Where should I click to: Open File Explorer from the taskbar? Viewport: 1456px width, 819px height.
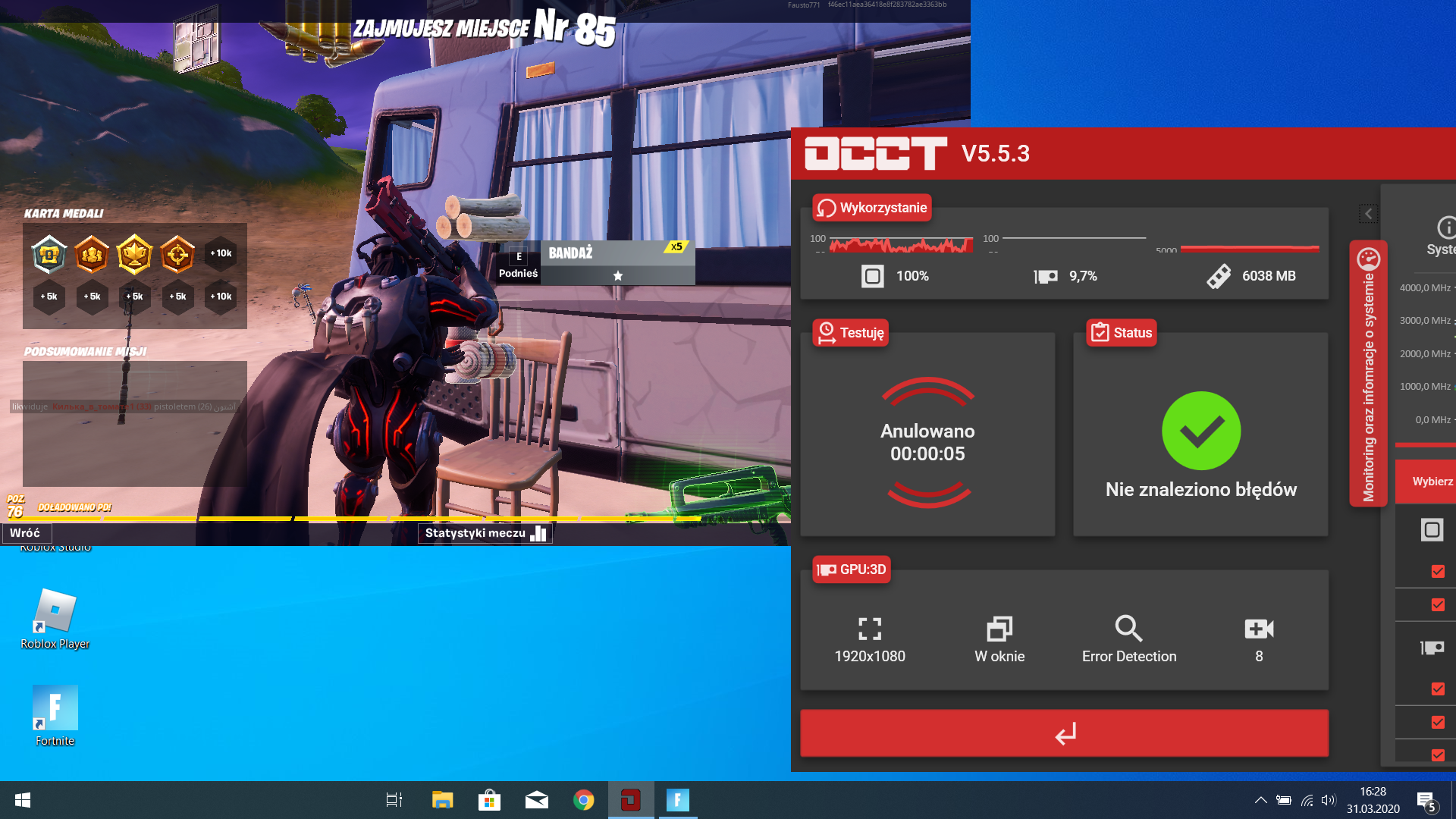[442, 800]
